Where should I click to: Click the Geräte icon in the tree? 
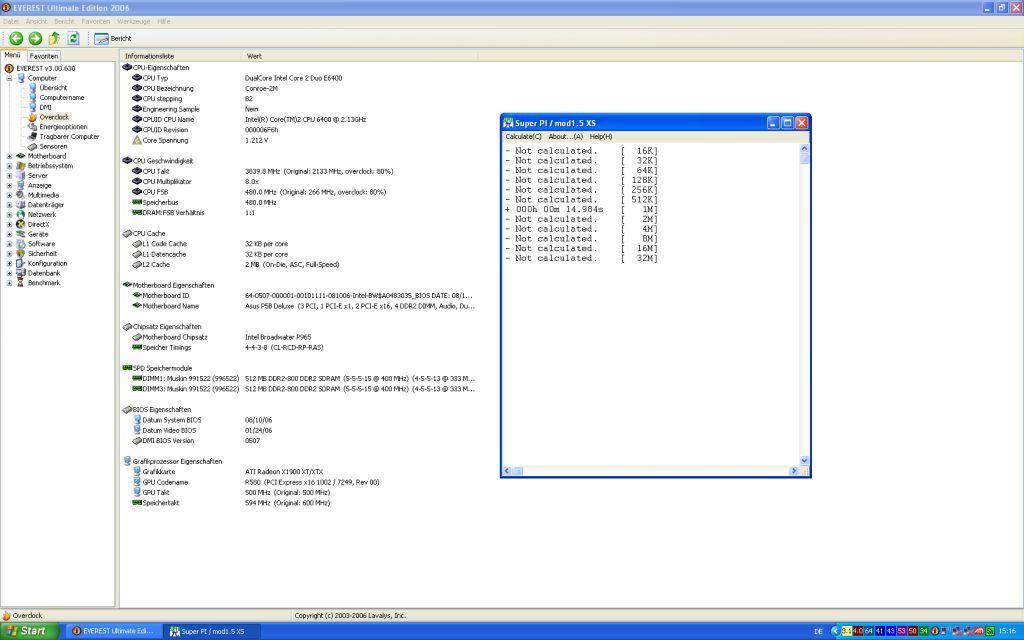[21, 234]
